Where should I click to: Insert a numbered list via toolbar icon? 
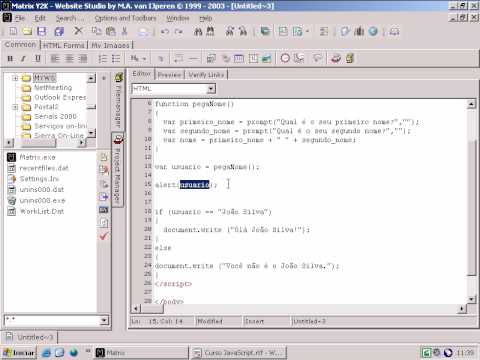pyautogui.click(x=103, y=59)
